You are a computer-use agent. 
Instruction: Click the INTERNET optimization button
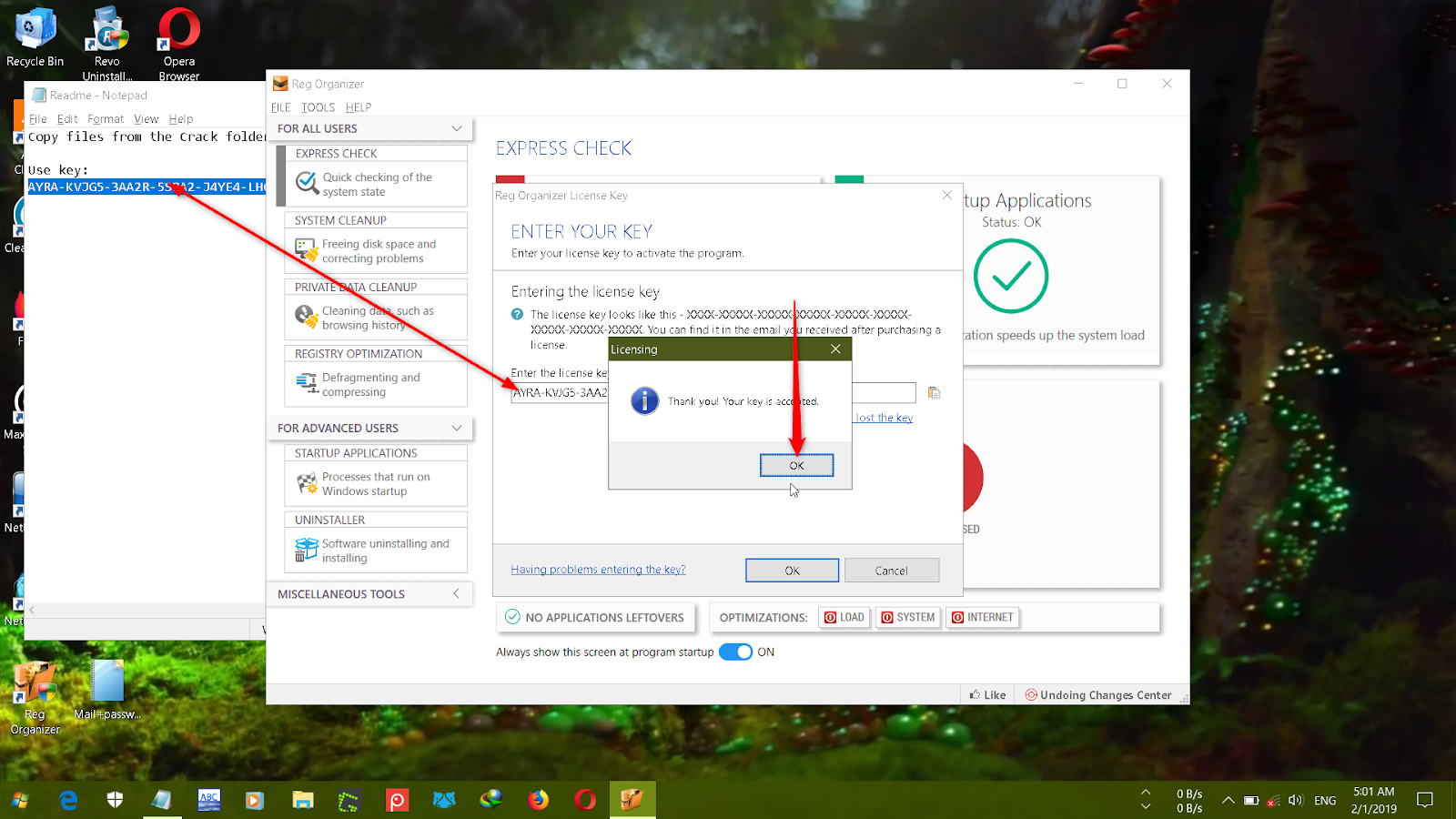coord(983,617)
